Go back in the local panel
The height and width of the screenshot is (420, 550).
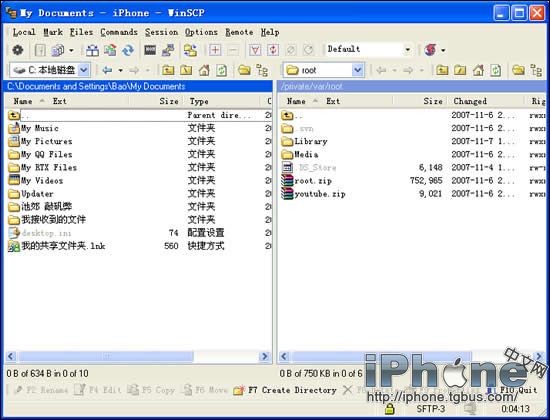point(107,70)
